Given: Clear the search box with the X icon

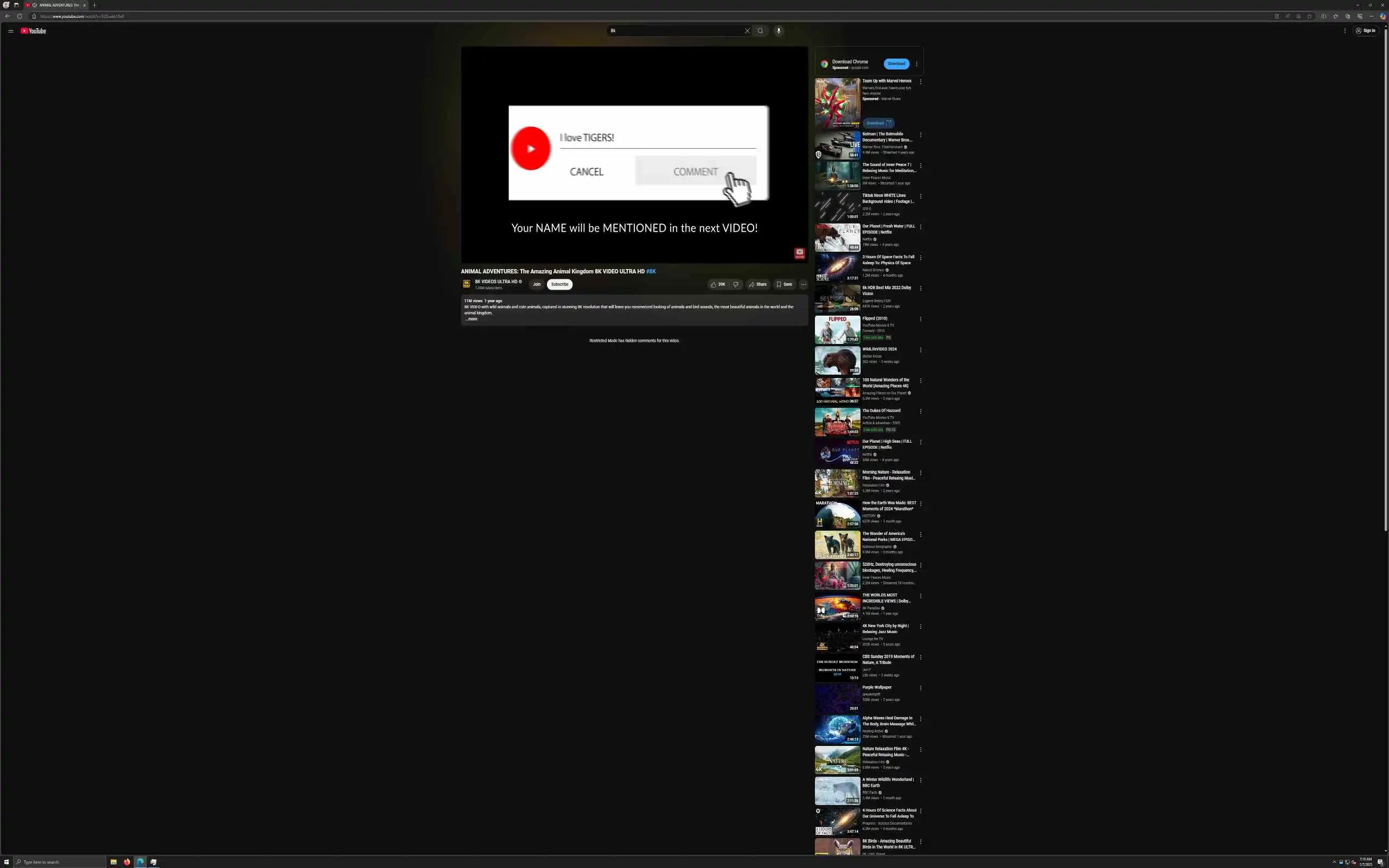Looking at the screenshot, I should [x=747, y=31].
